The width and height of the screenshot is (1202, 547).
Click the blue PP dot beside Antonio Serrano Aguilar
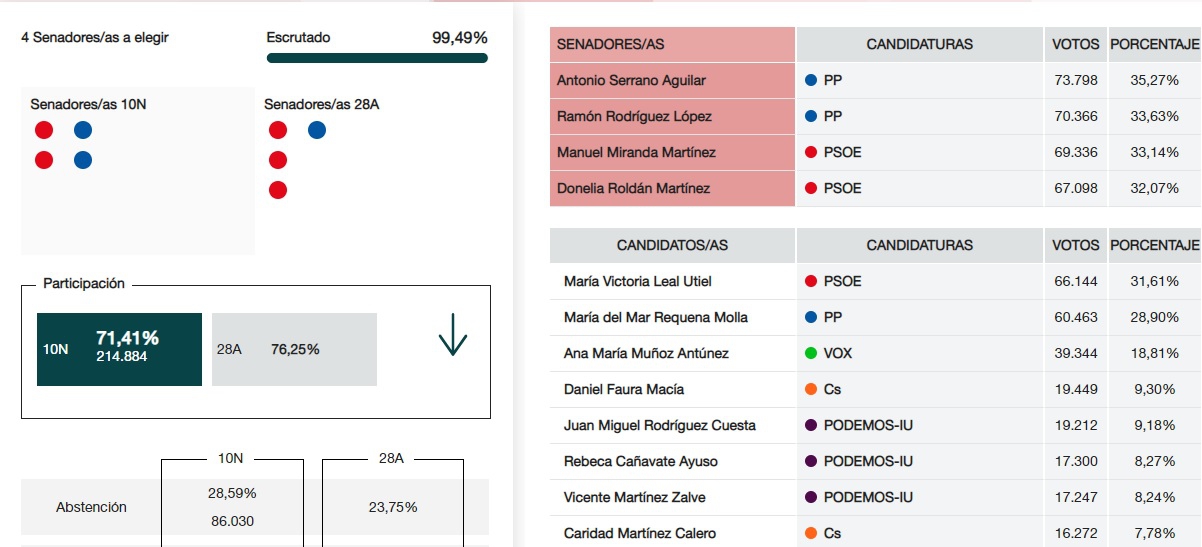click(811, 80)
